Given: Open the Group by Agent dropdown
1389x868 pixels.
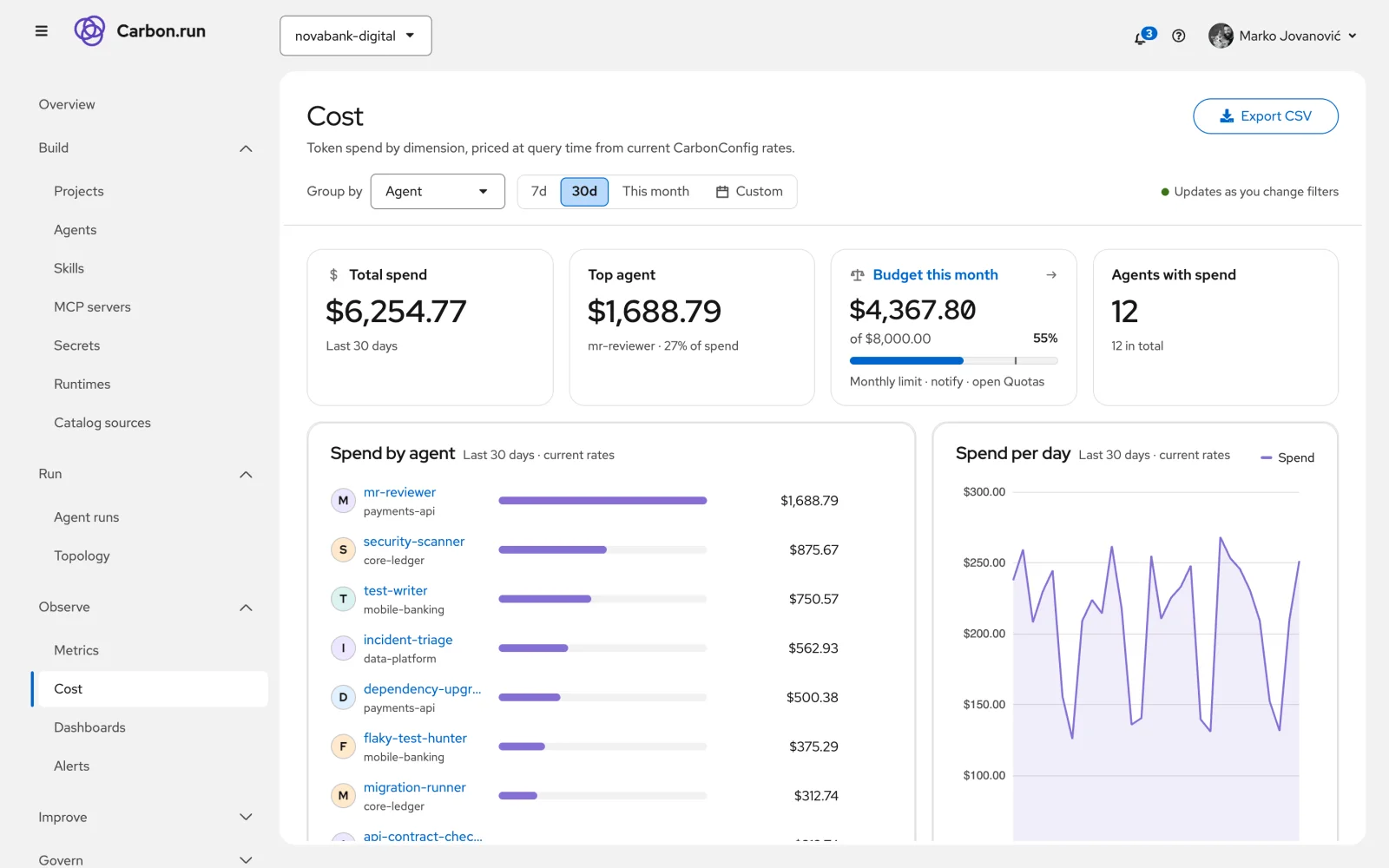Looking at the screenshot, I should point(438,192).
